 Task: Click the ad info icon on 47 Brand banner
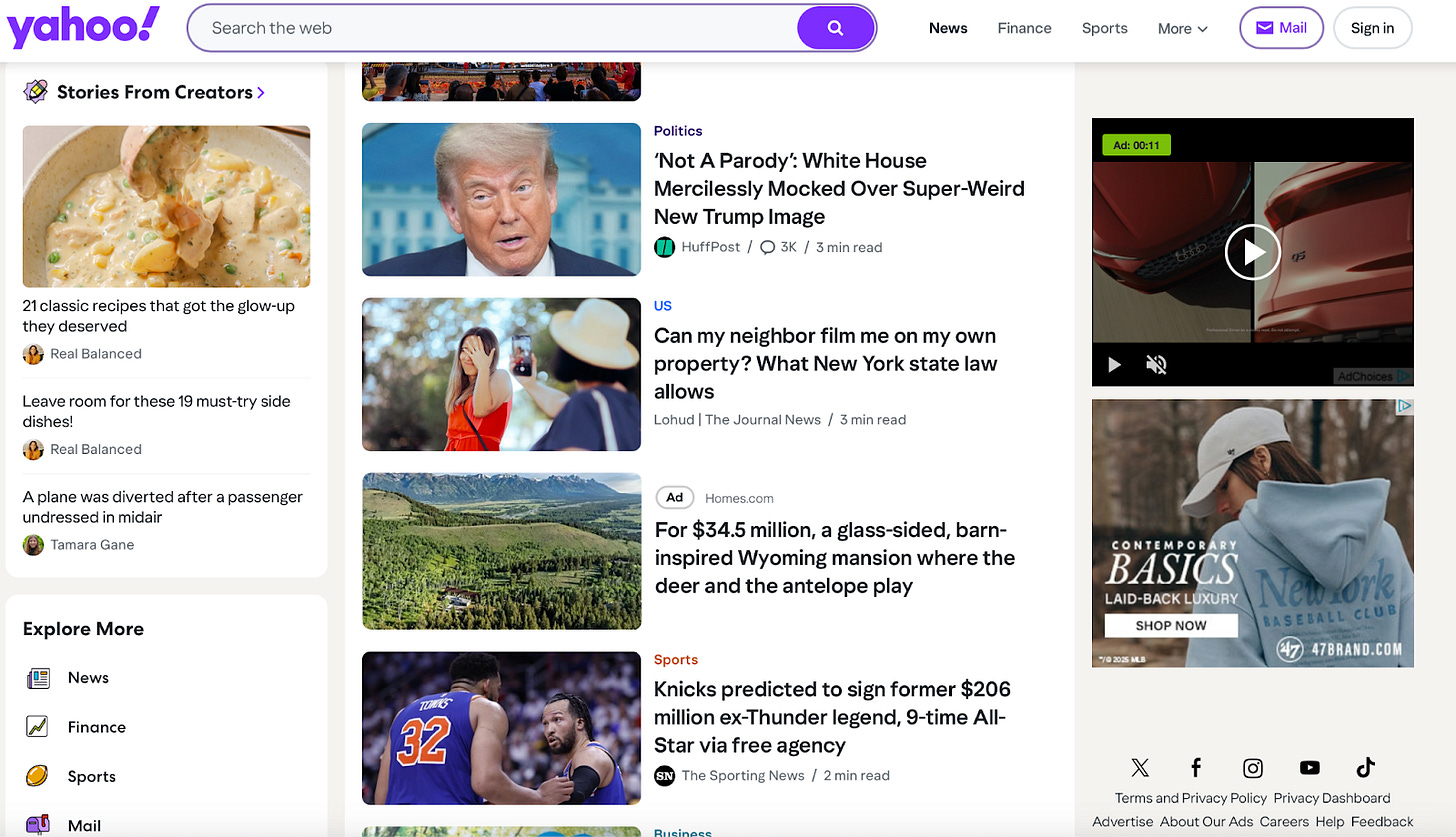(x=1405, y=406)
